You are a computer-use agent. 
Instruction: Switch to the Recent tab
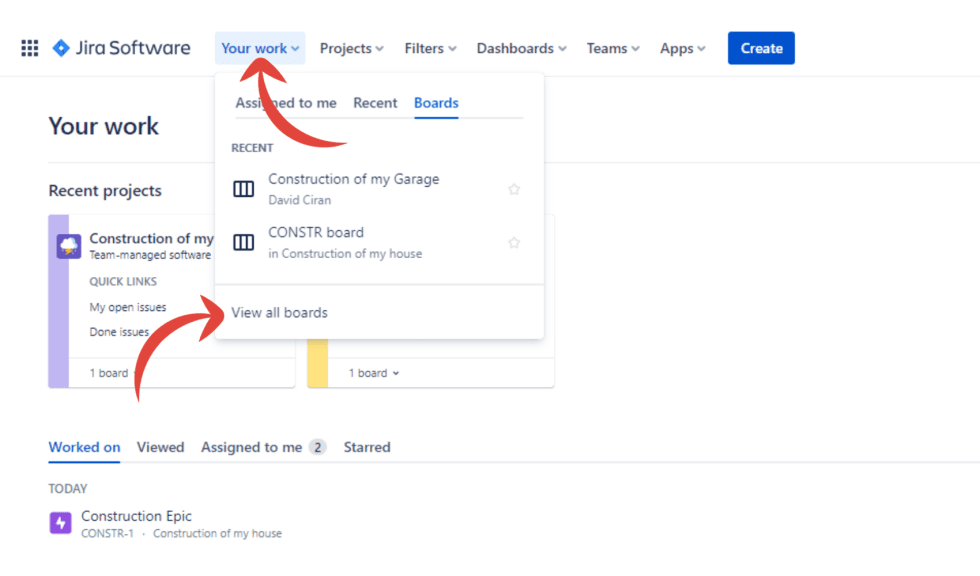coord(375,103)
